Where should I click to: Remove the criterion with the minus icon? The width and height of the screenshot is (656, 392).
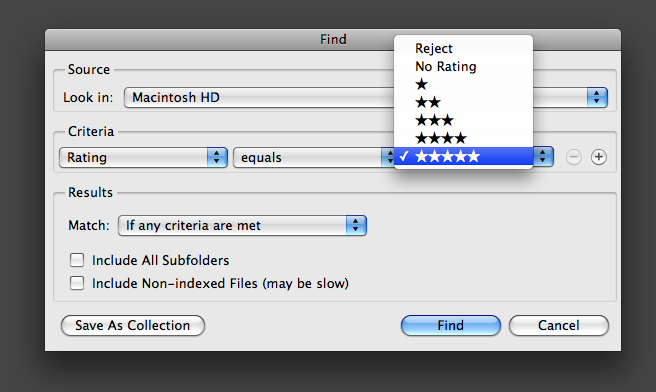(574, 157)
